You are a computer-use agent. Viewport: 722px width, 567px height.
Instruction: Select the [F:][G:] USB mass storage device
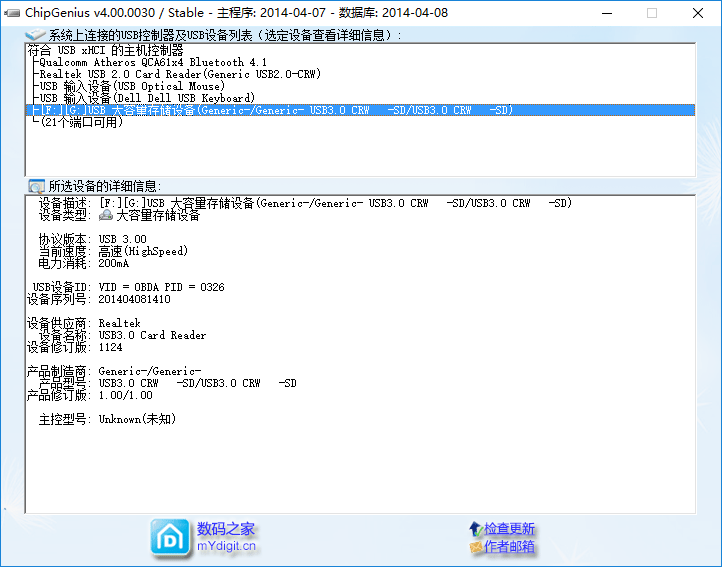pyautogui.click(x=360, y=110)
